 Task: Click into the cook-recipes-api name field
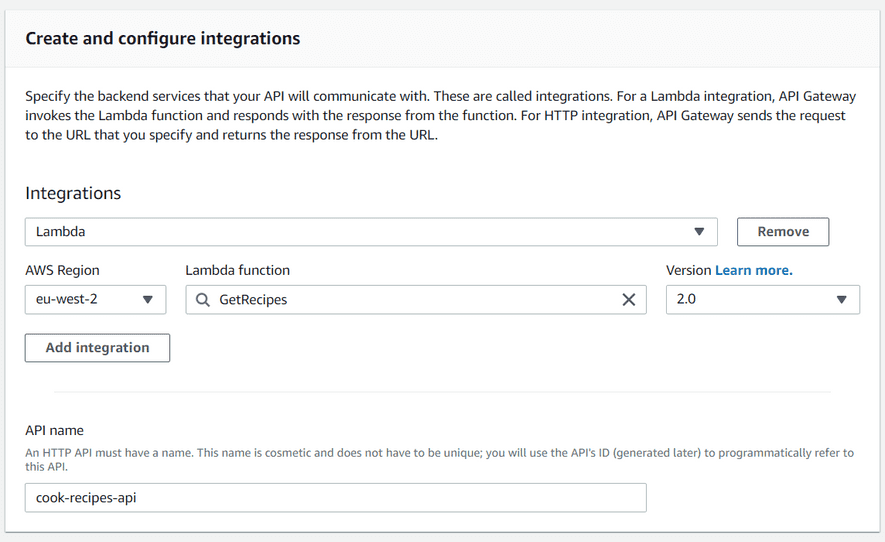[x=335, y=497]
